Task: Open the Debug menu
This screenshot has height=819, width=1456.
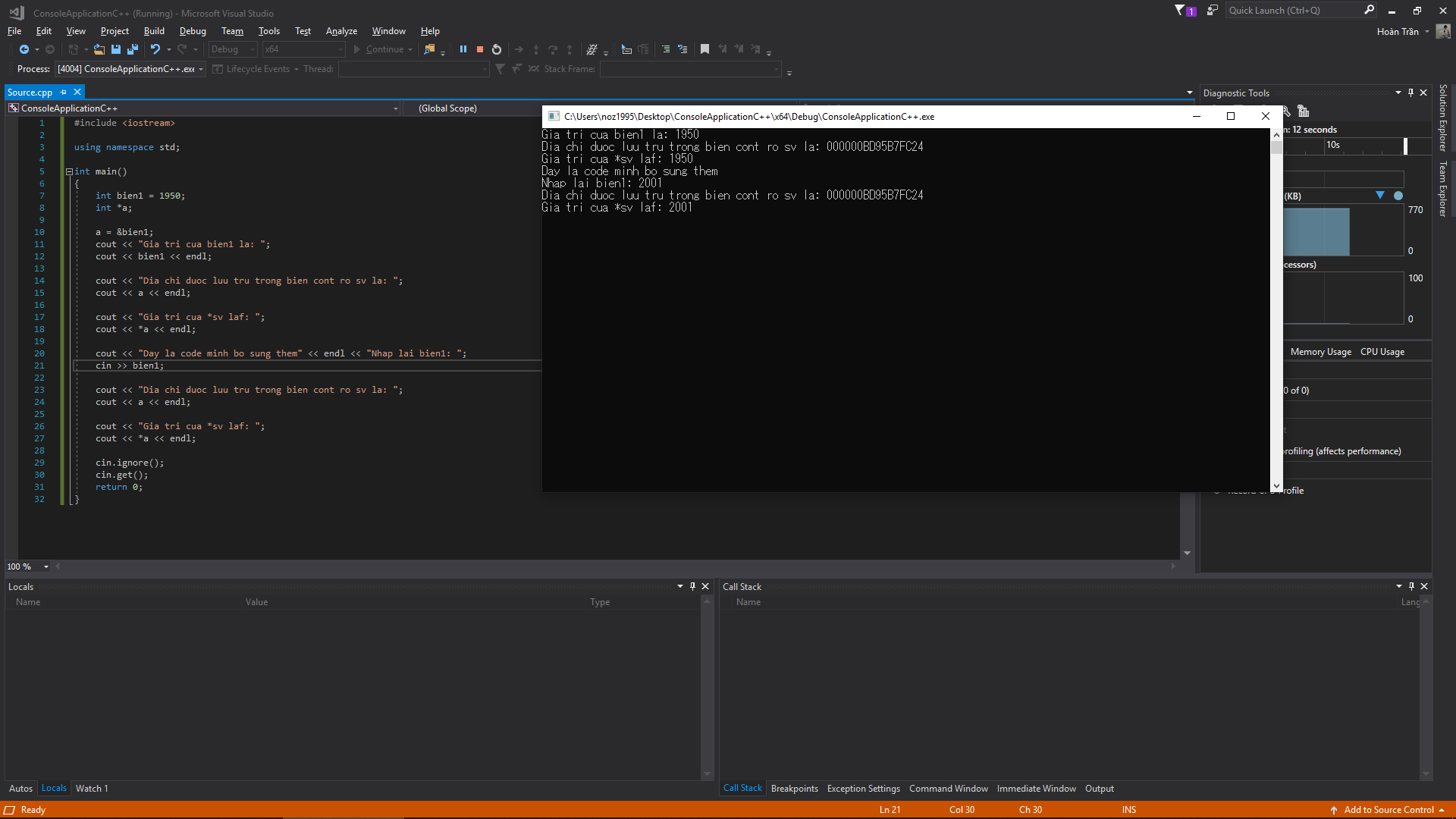Action: pos(193,31)
